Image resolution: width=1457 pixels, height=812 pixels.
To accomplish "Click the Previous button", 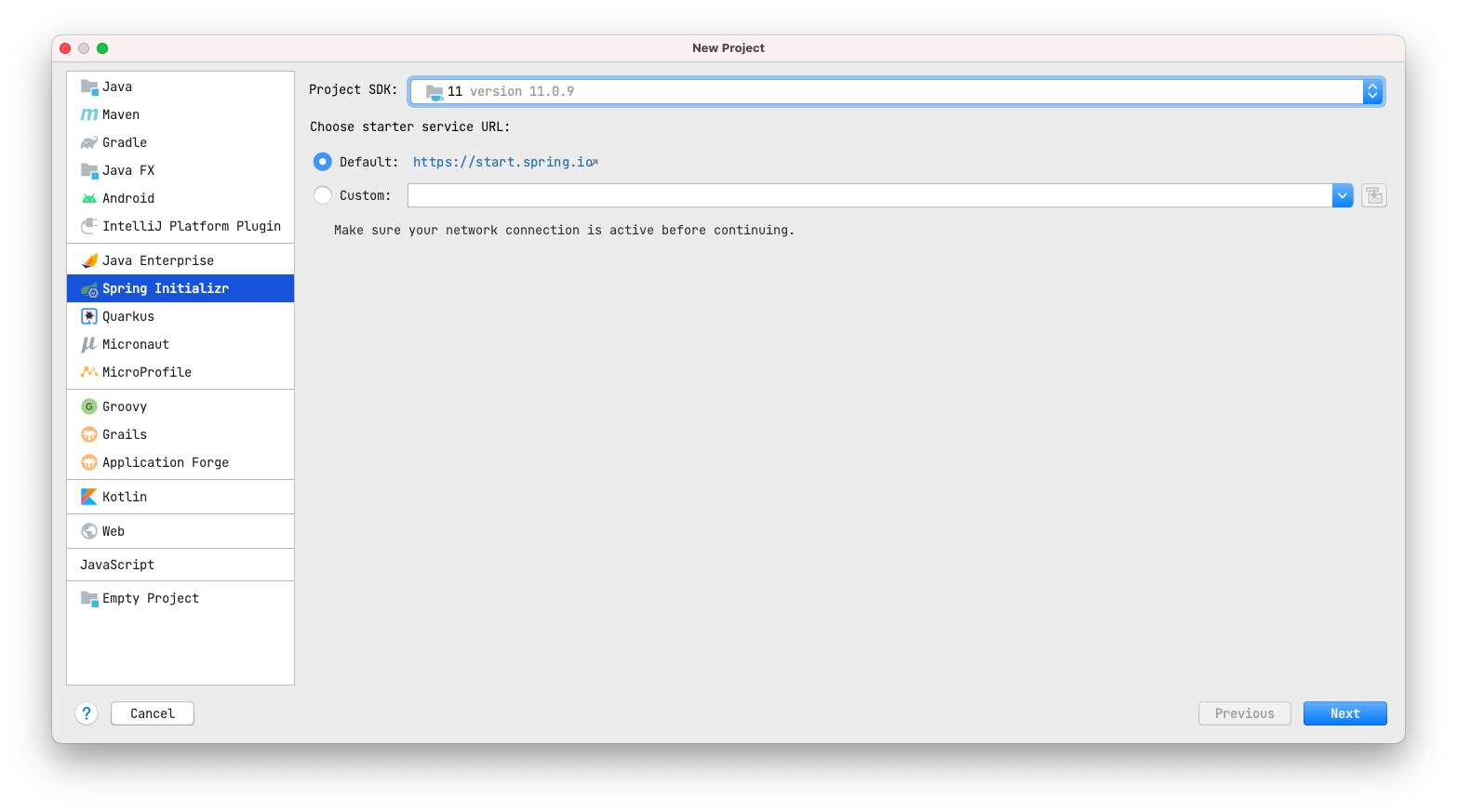I will (1245, 713).
